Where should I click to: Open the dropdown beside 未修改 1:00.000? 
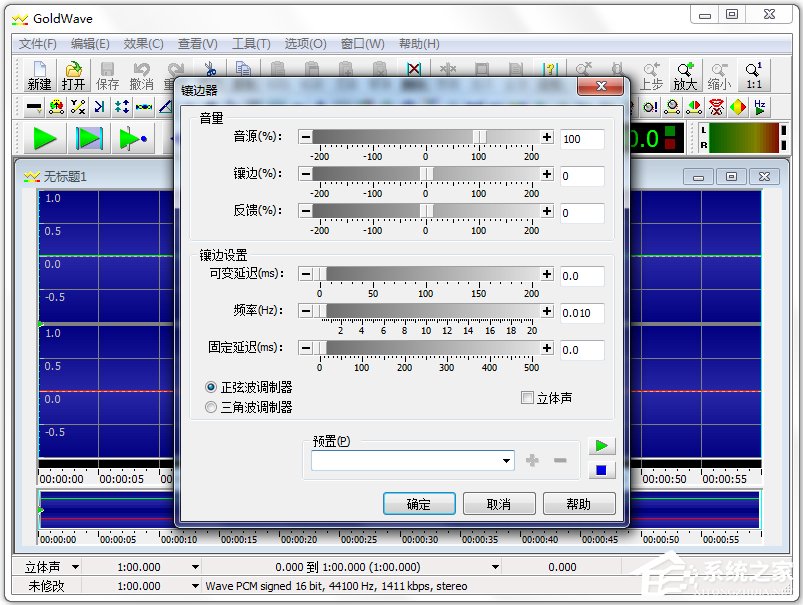point(195,586)
